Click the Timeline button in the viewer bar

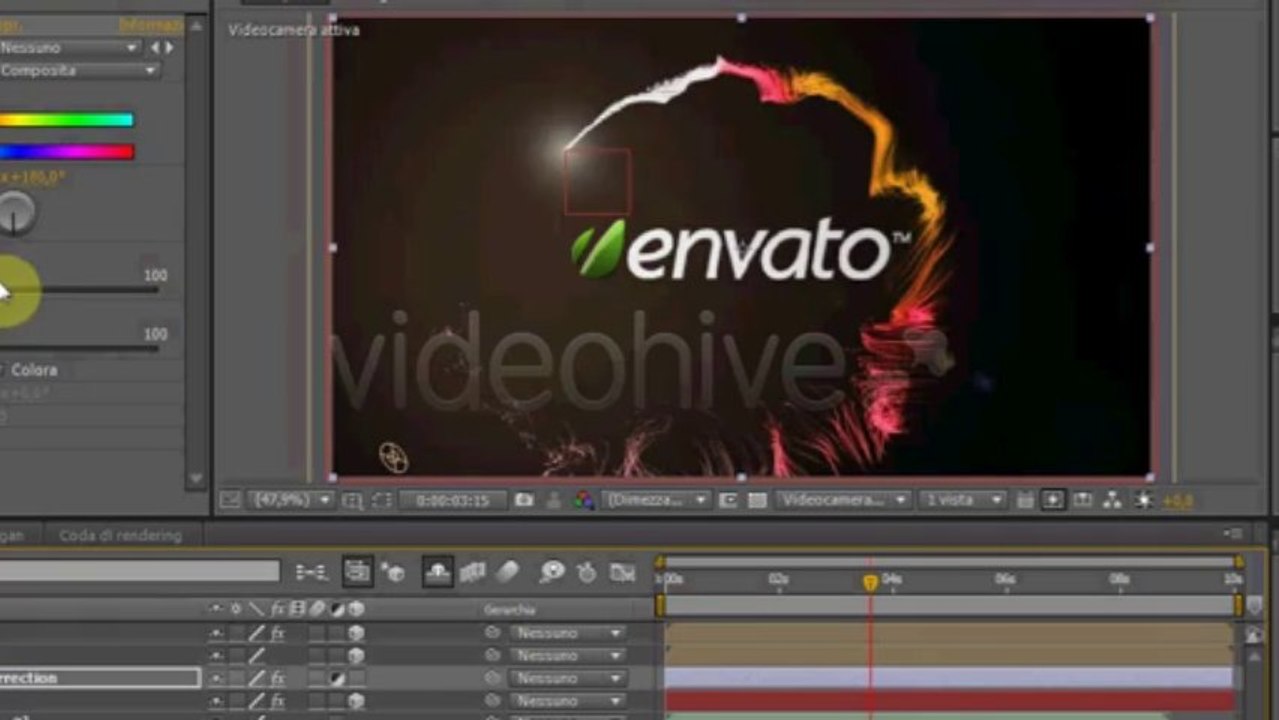coord(1082,500)
